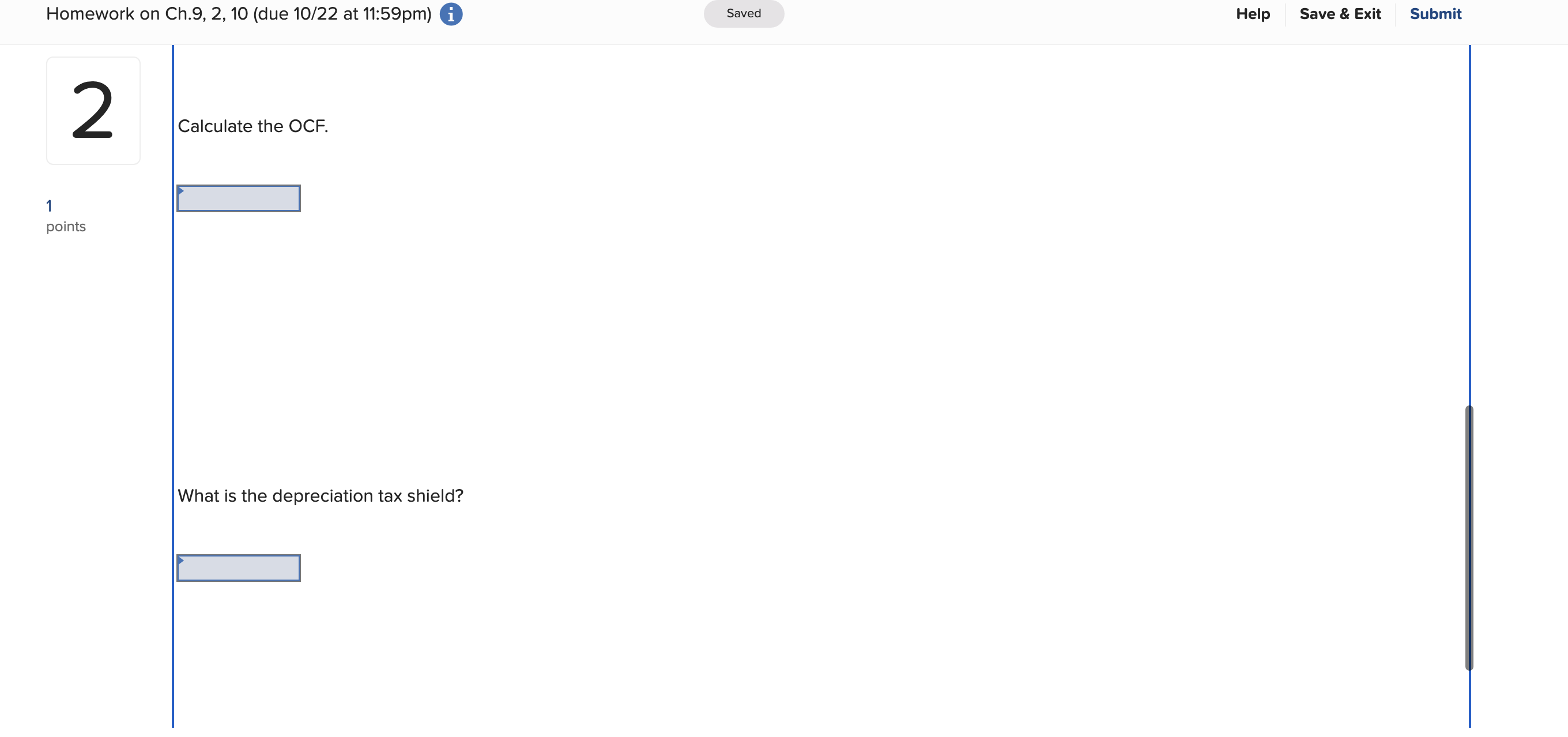1568x737 pixels.
Task: Open the triangle disclosure on the first answer box
Action: (x=181, y=191)
